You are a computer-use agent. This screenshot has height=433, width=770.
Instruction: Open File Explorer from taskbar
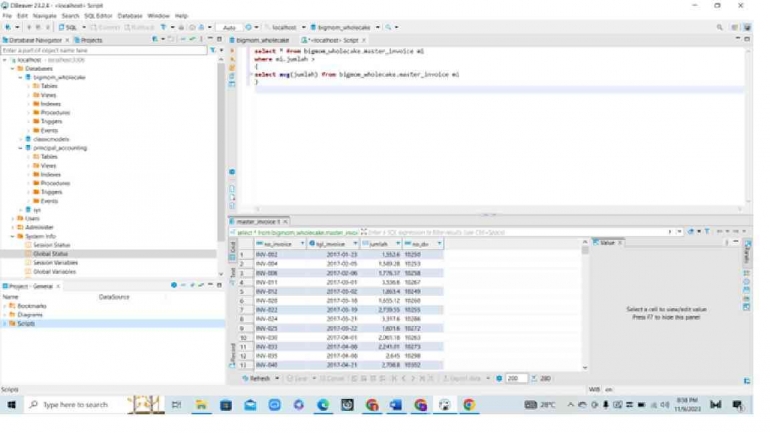click(x=201, y=405)
